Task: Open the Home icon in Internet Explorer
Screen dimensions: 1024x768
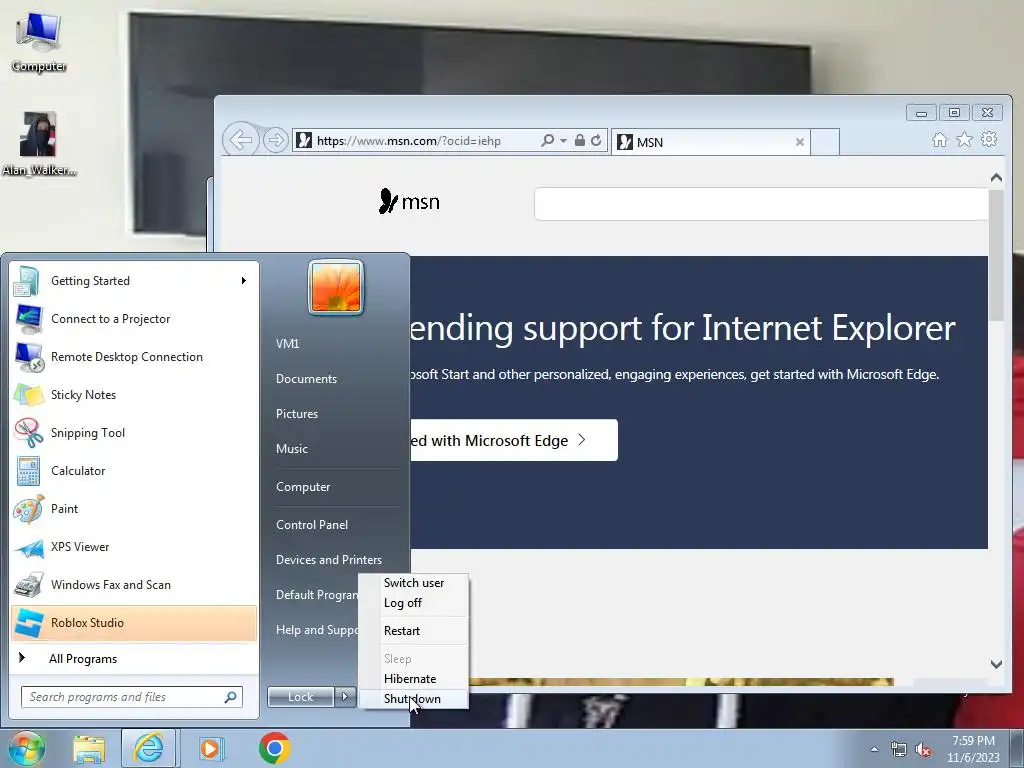Action: click(939, 140)
